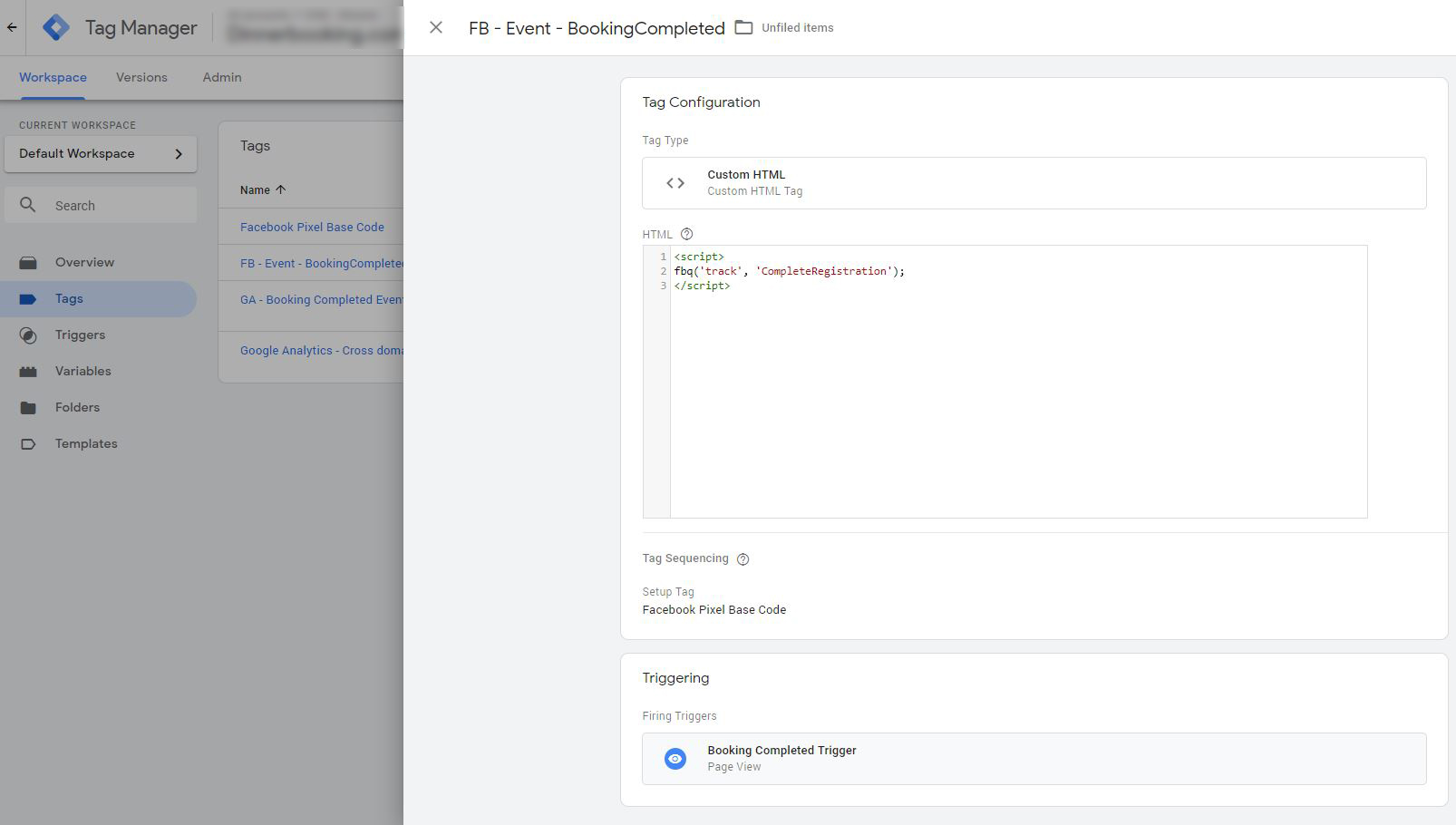
Task: Open Tag Sequencing help icon
Action: click(x=743, y=559)
